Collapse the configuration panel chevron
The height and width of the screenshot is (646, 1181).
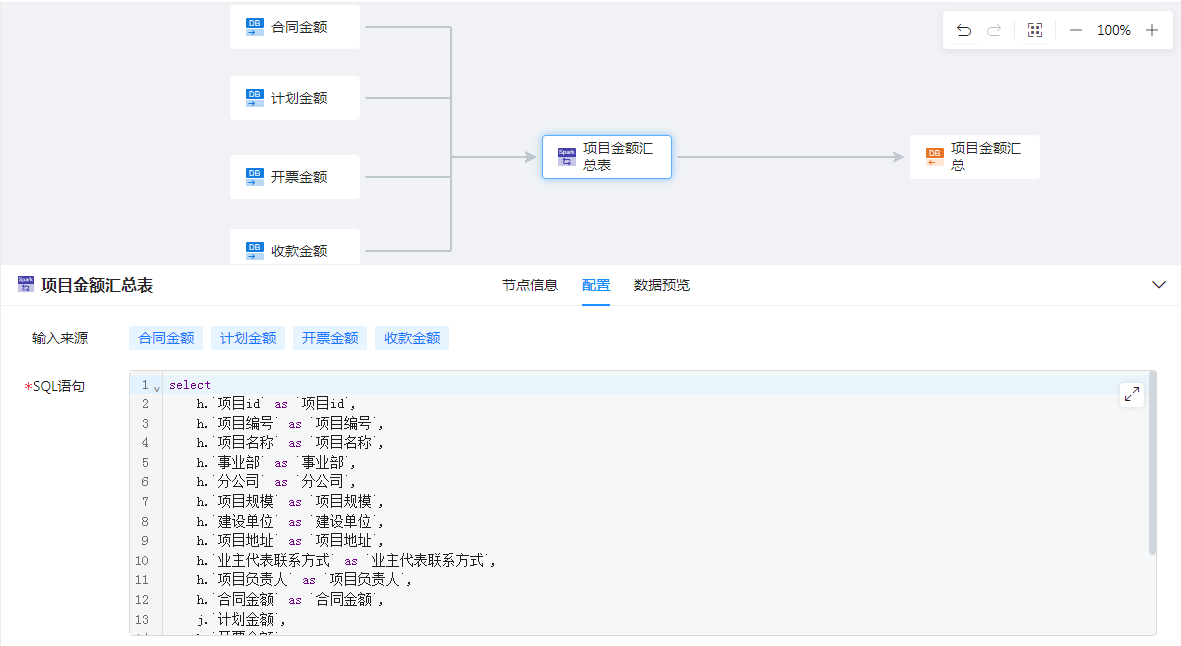[1159, 285]
